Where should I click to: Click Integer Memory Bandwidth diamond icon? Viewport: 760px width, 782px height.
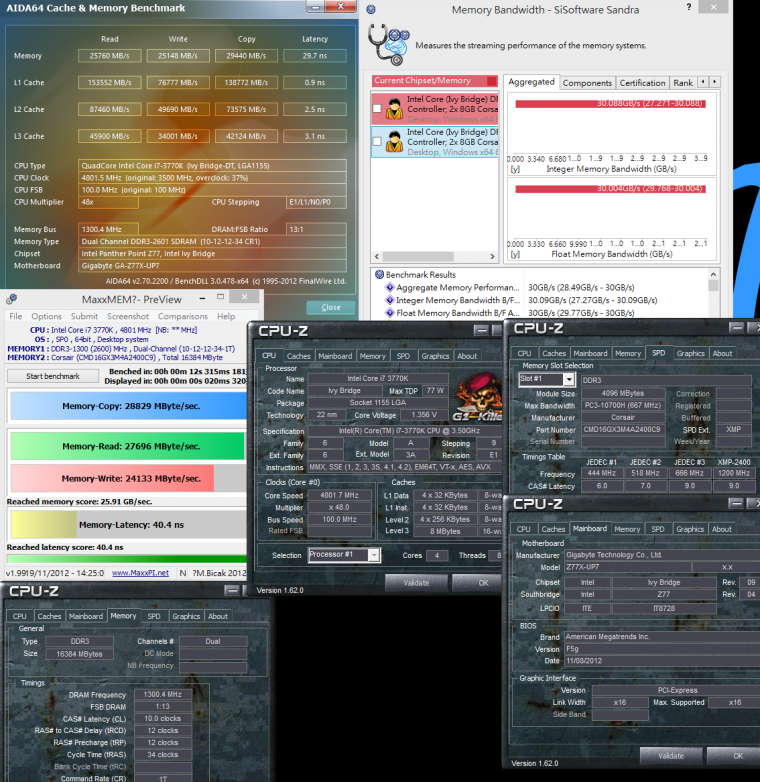pyautogui.click(x=390, y=300)
